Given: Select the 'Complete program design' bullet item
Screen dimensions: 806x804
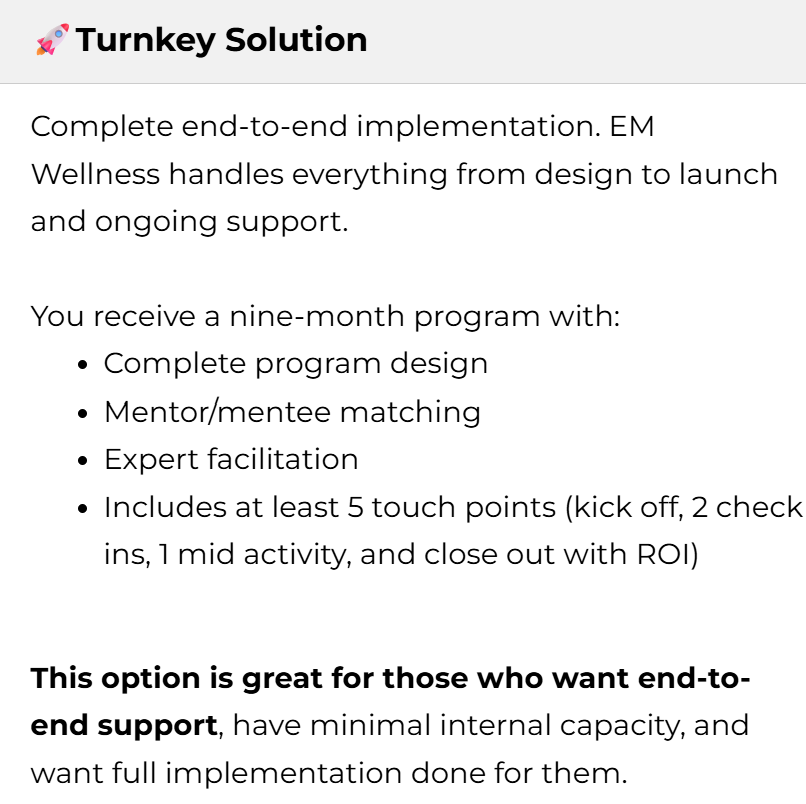Looking at the screenshot, I should 296,364.
